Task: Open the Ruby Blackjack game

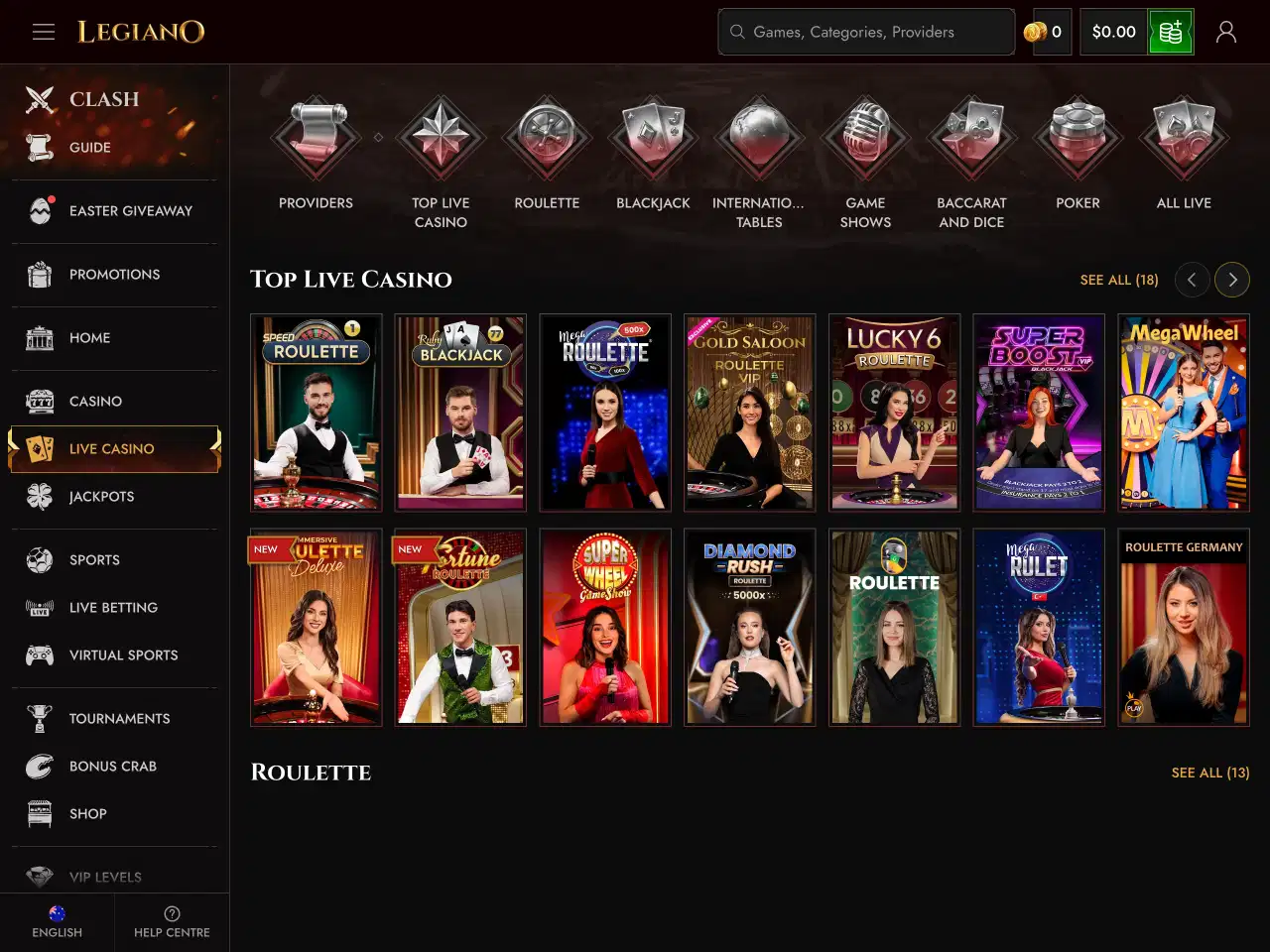Action: [x=460, y=413]
